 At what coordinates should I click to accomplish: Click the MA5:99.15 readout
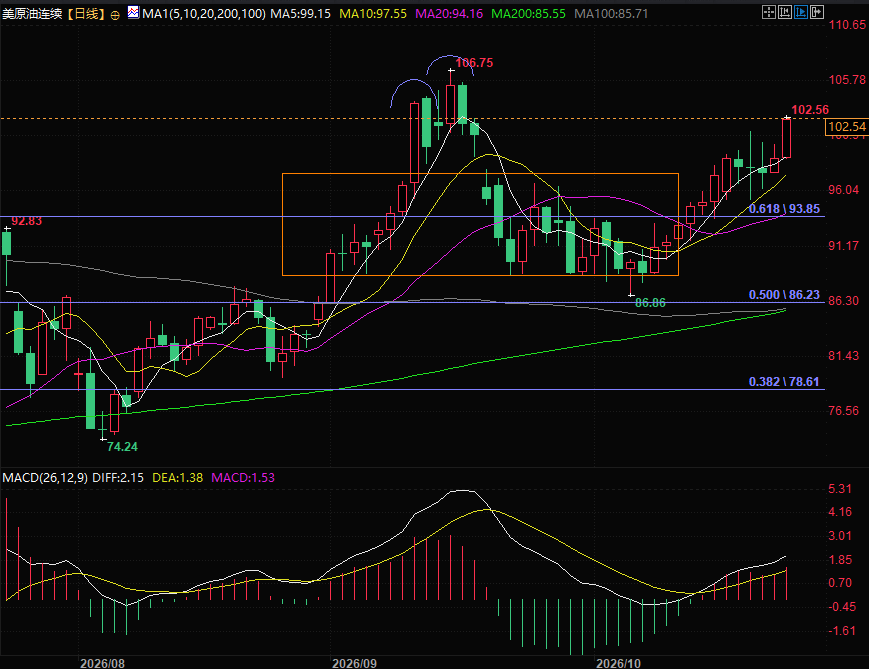pyautogui.click(x=300, y=14)
